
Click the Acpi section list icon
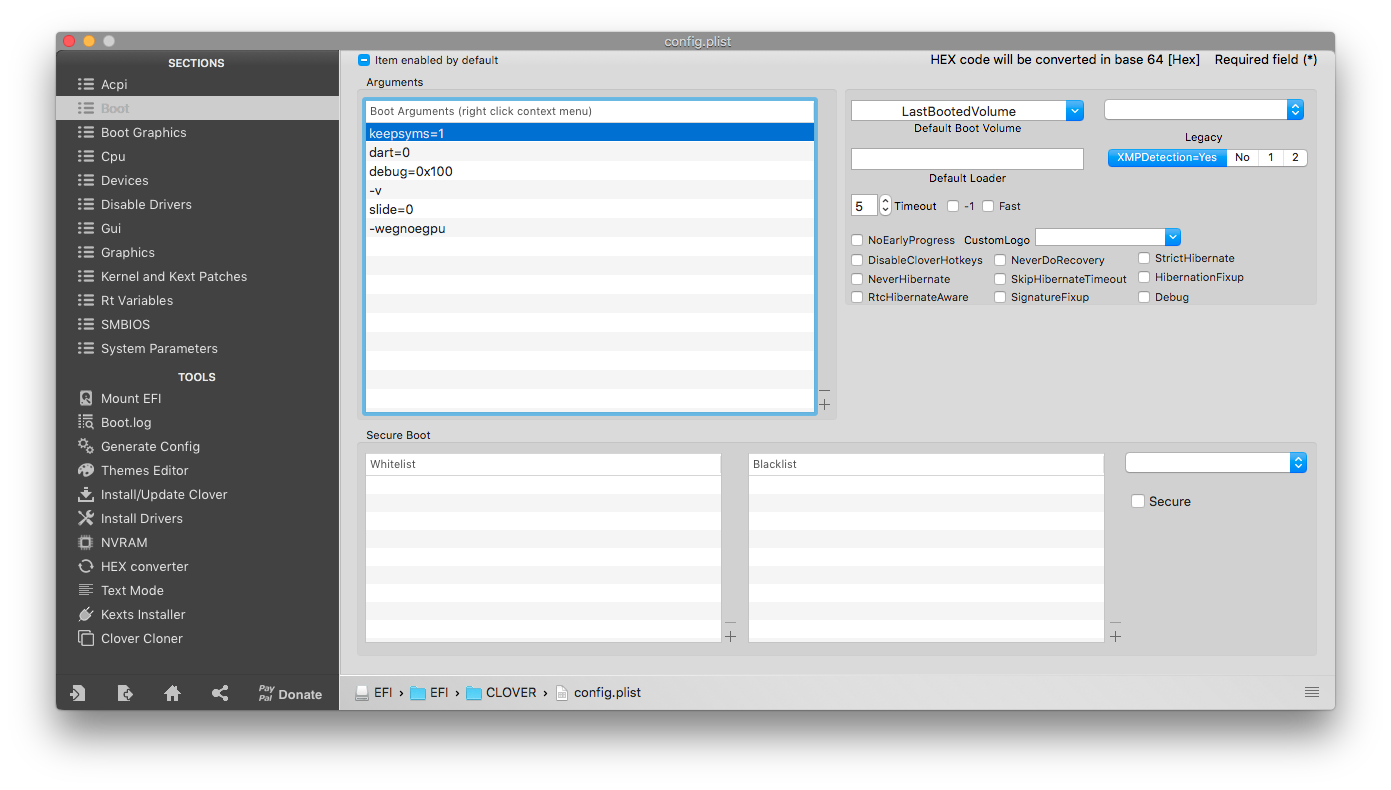point(86,84)
